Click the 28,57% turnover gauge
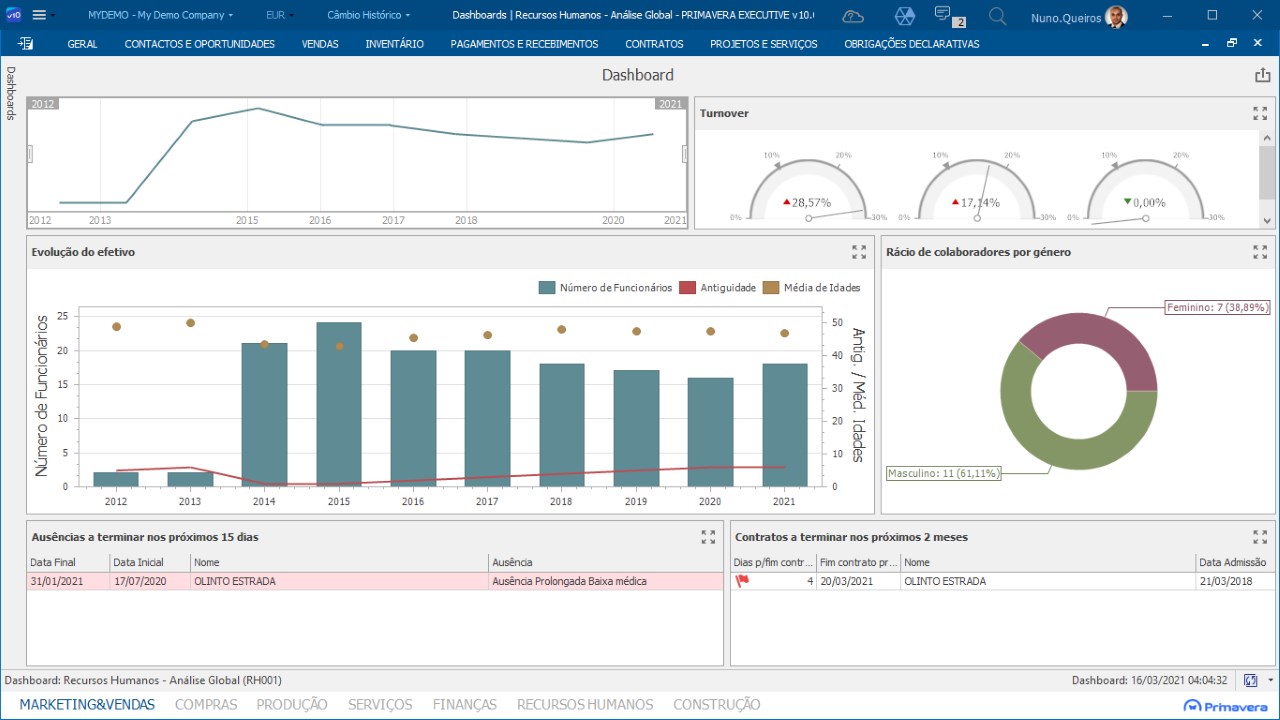Screen dimensions: 1280x720 (x=809, y=189)
